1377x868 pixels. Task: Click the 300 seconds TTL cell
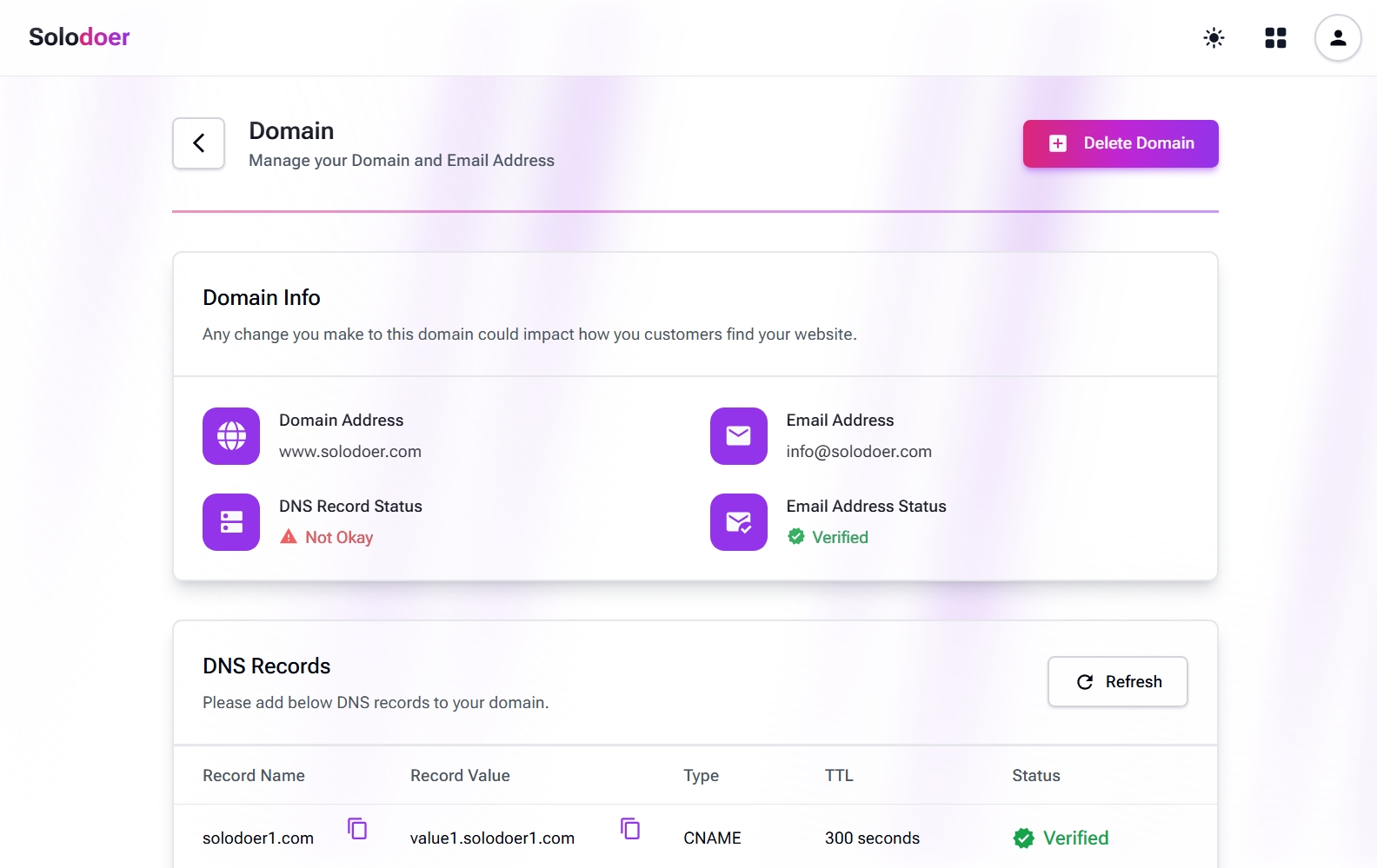(872, 838)
